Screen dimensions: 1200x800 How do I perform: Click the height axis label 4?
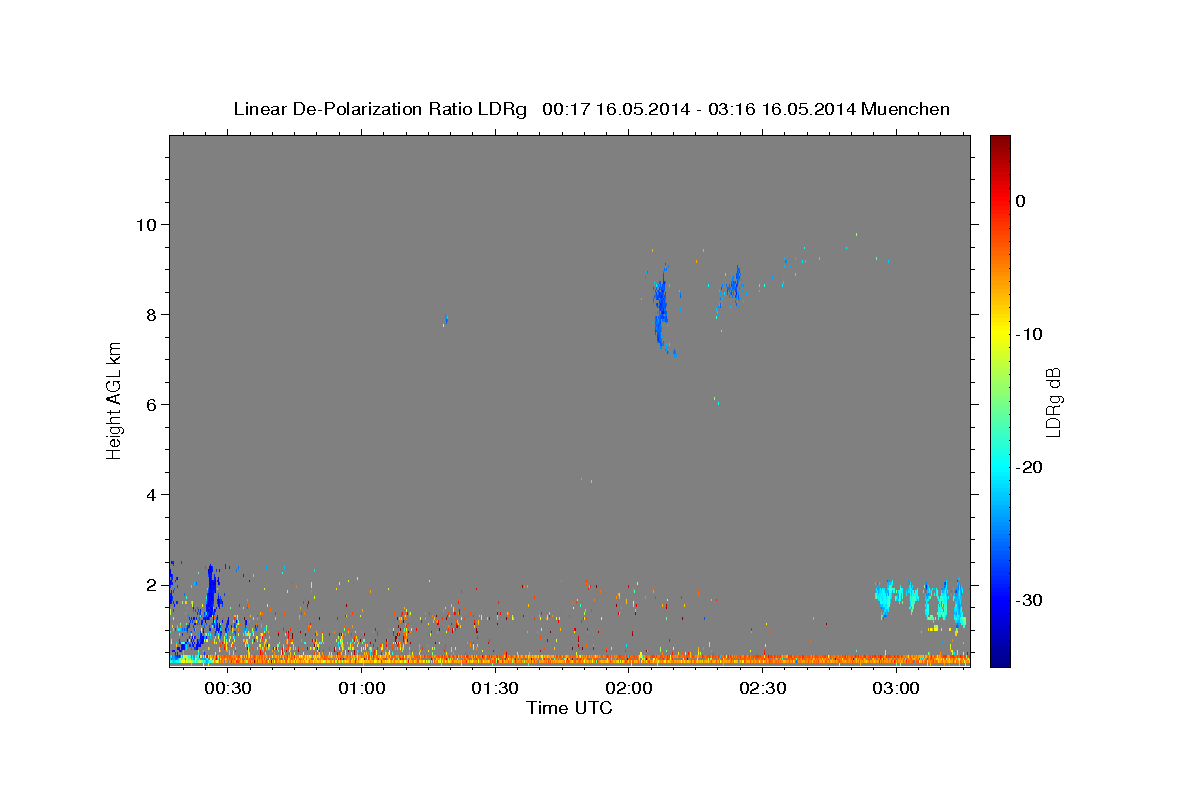[153, 494]
